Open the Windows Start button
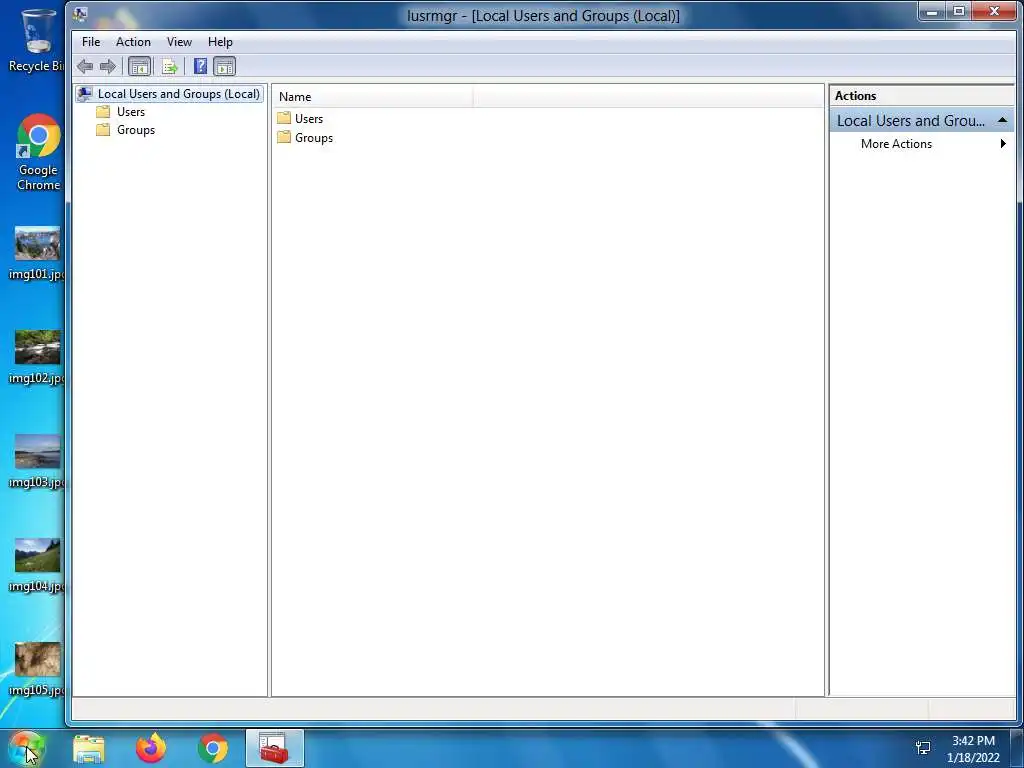This screenshot has width=1024, height=768. (x=26, y=749)
